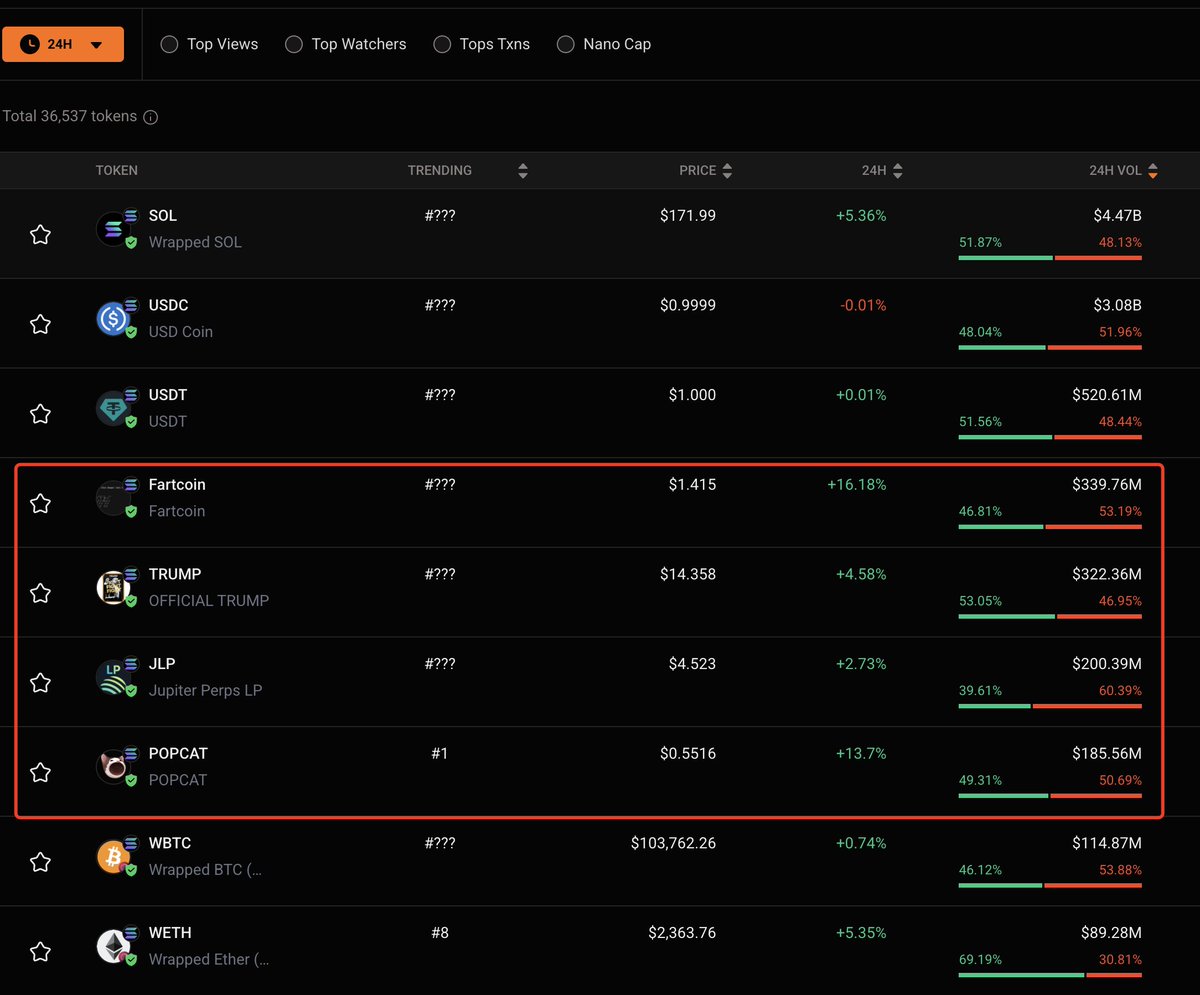The image size is (1200, 995).
Task: Sort by the TRENDING column arrows
Action: (522, 171)
